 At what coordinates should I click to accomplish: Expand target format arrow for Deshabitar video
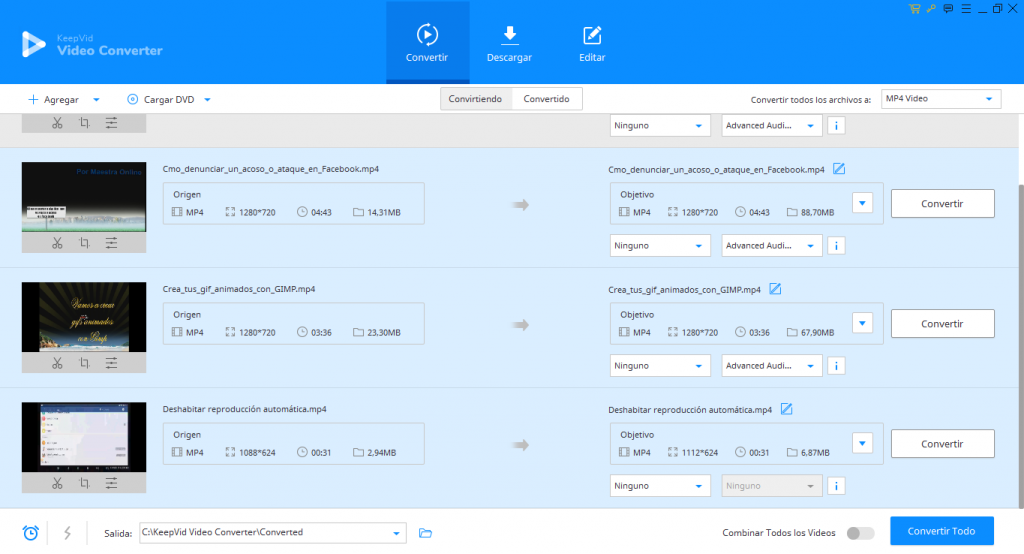pyautogui.click(x=863, y=442)
